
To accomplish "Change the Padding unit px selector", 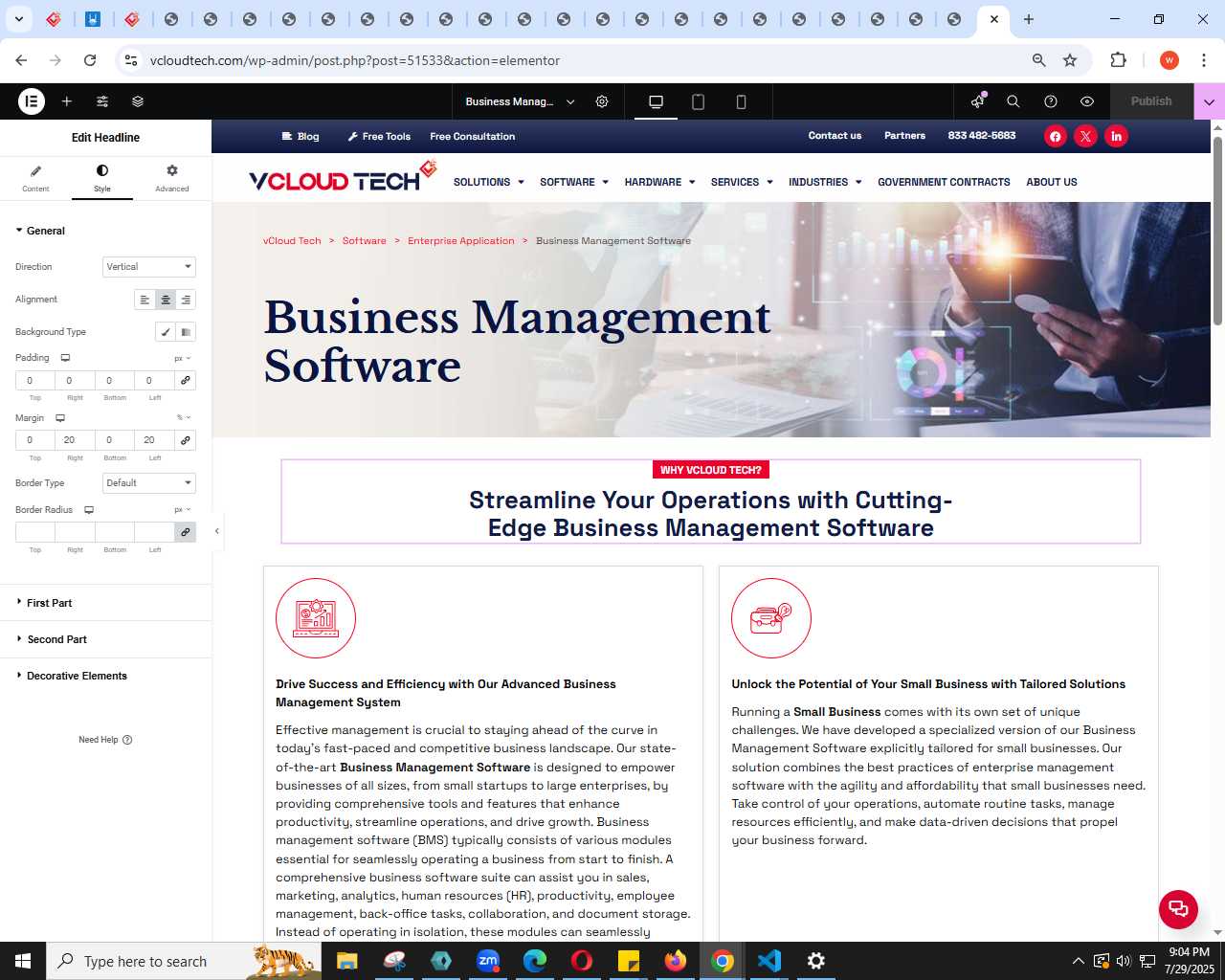I will [x=183, y=358].
